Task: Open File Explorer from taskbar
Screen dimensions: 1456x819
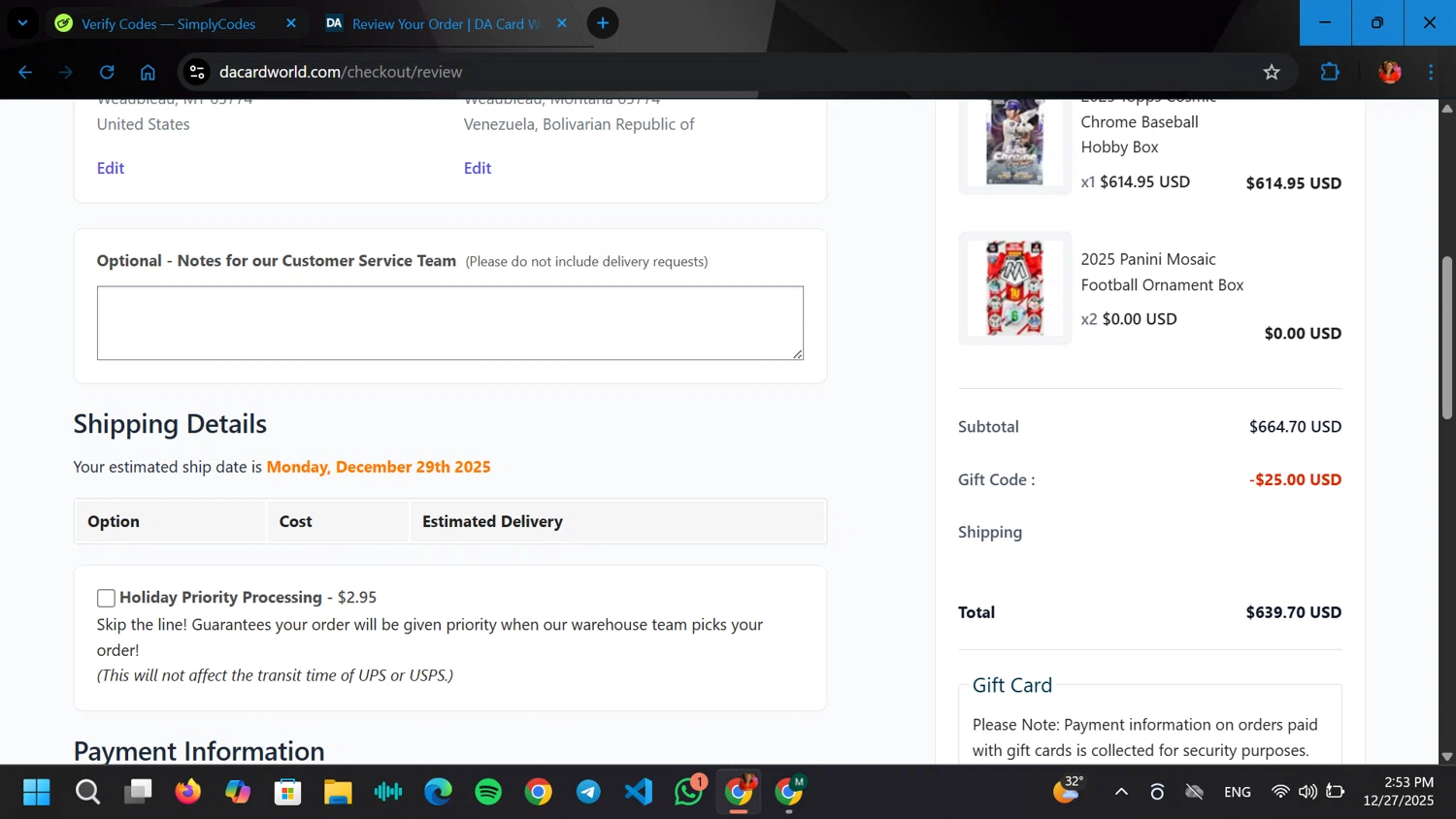Action: [x=338, y=792]
